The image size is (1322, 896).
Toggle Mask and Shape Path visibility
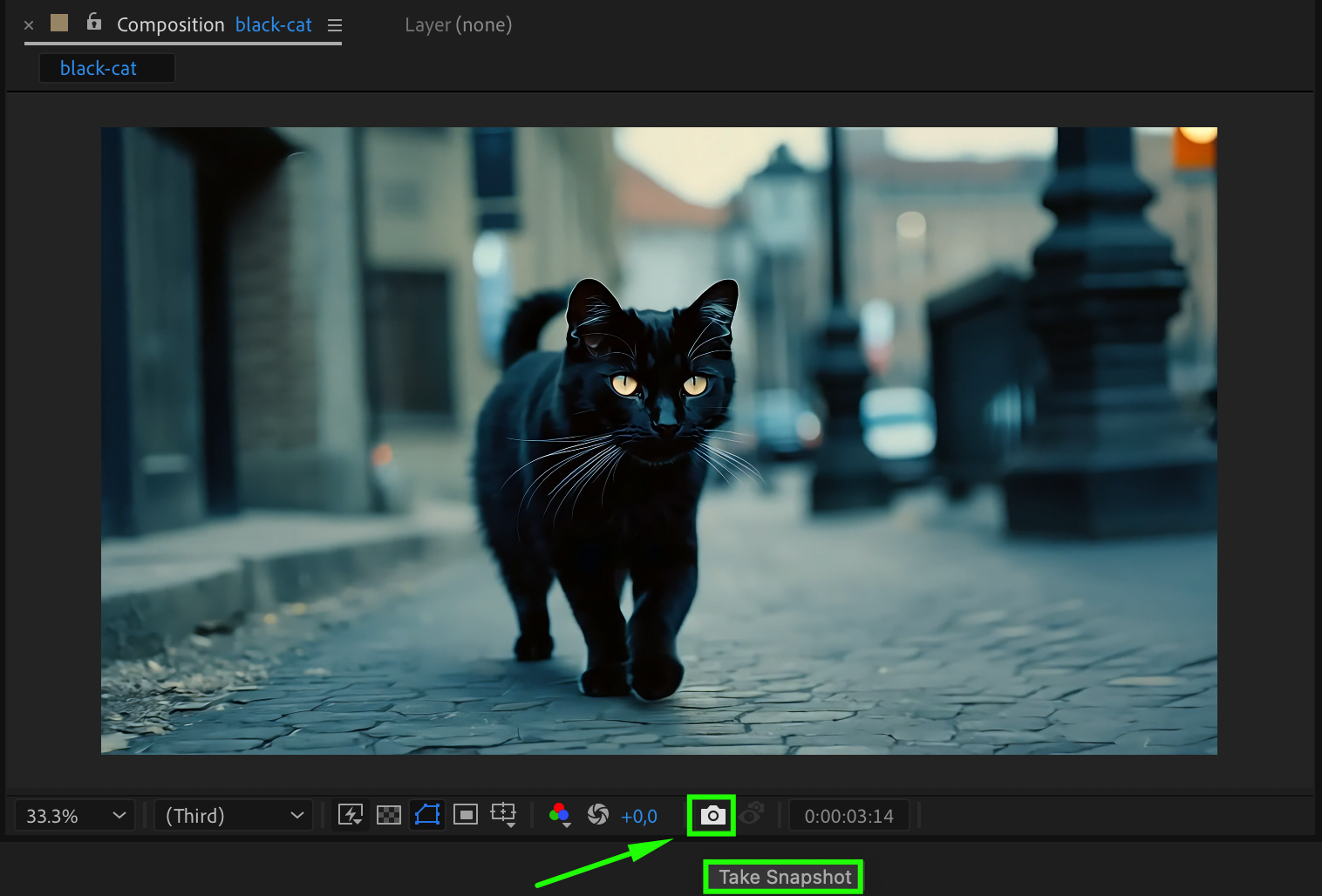pos(427,815)
